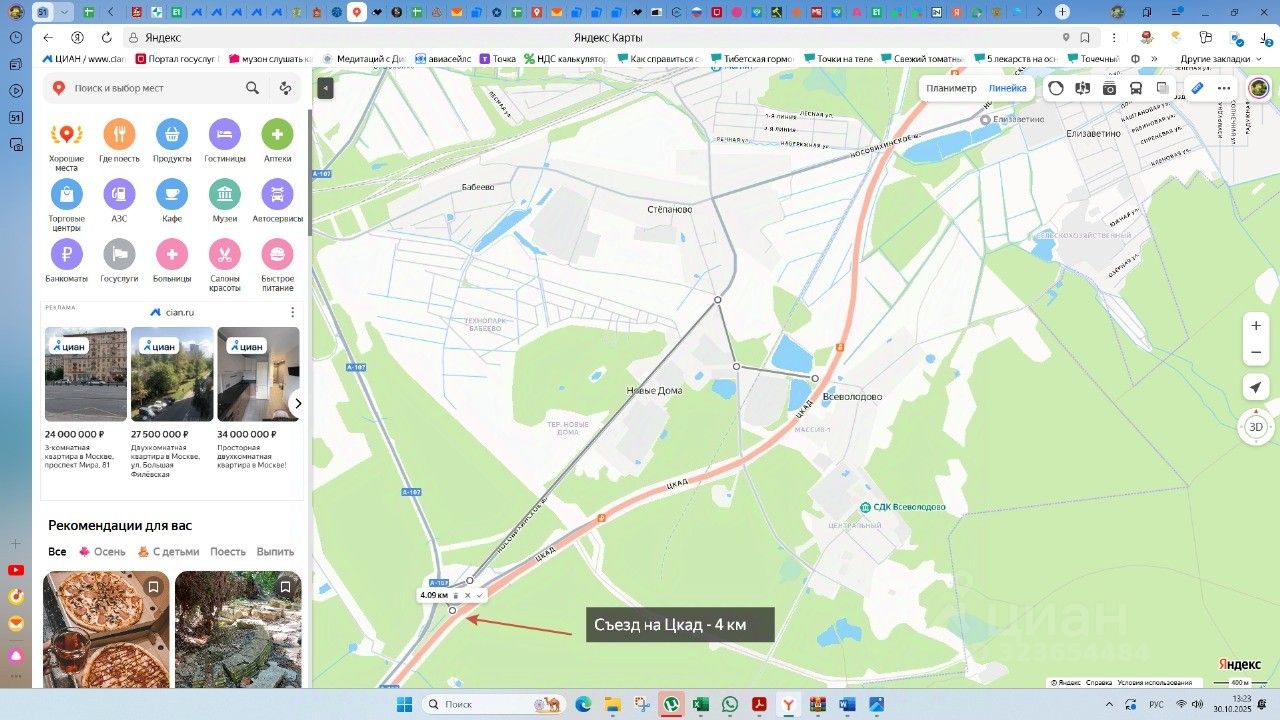The height and width of the screenshot is (720, 1280).
Task: Select the Аптеки pharmacy category icon
Action: [x=277, y=134]
